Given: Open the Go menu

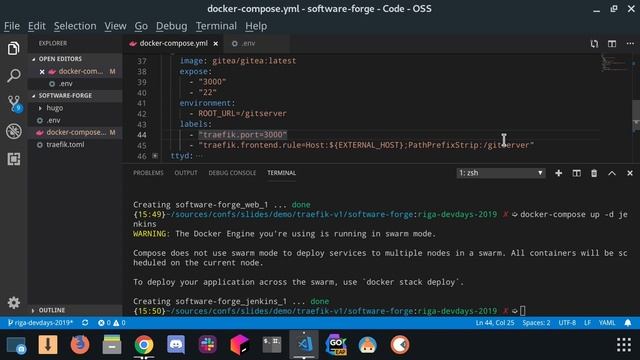Looking at the screenshot, I should [x=141, y=26].
